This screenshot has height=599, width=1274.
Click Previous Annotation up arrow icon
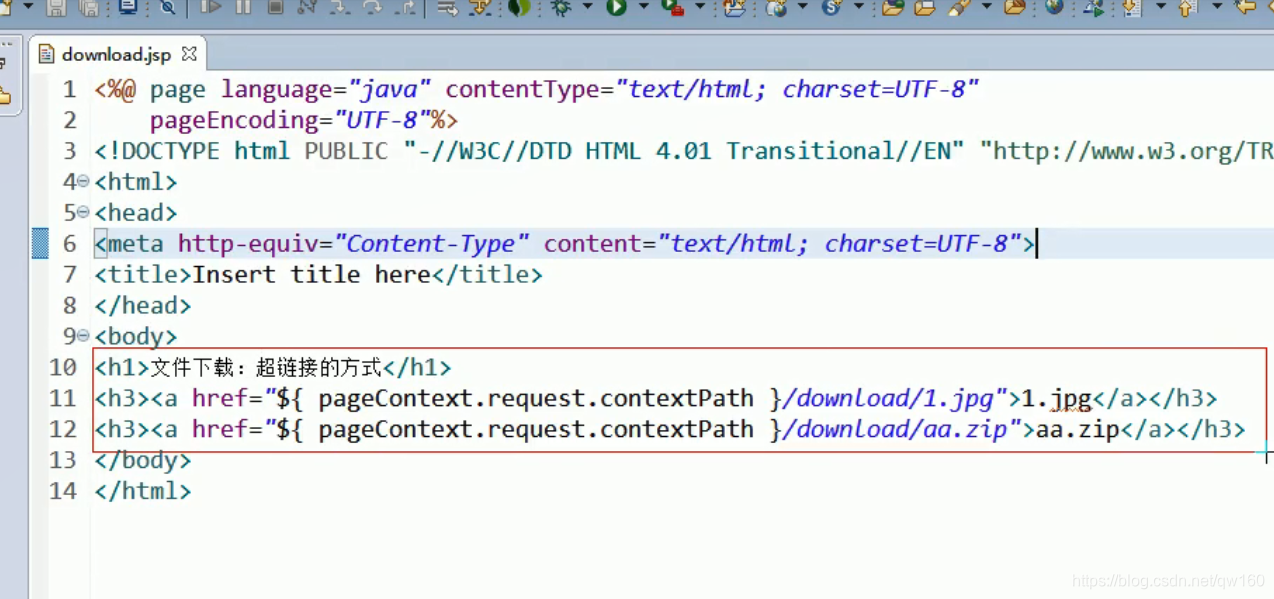point(1187,8)
